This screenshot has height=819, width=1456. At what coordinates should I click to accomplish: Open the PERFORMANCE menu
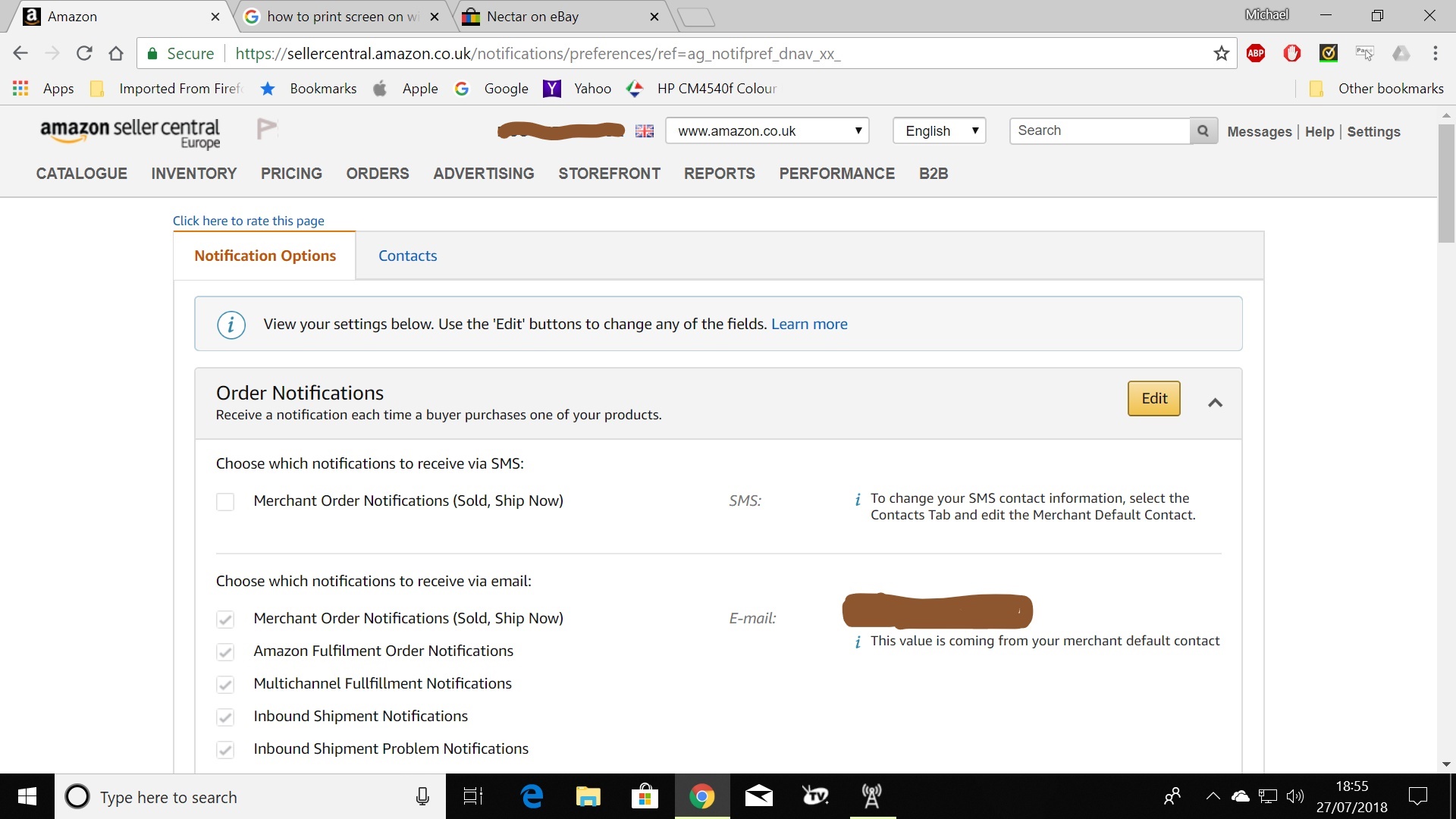point(837,174)
